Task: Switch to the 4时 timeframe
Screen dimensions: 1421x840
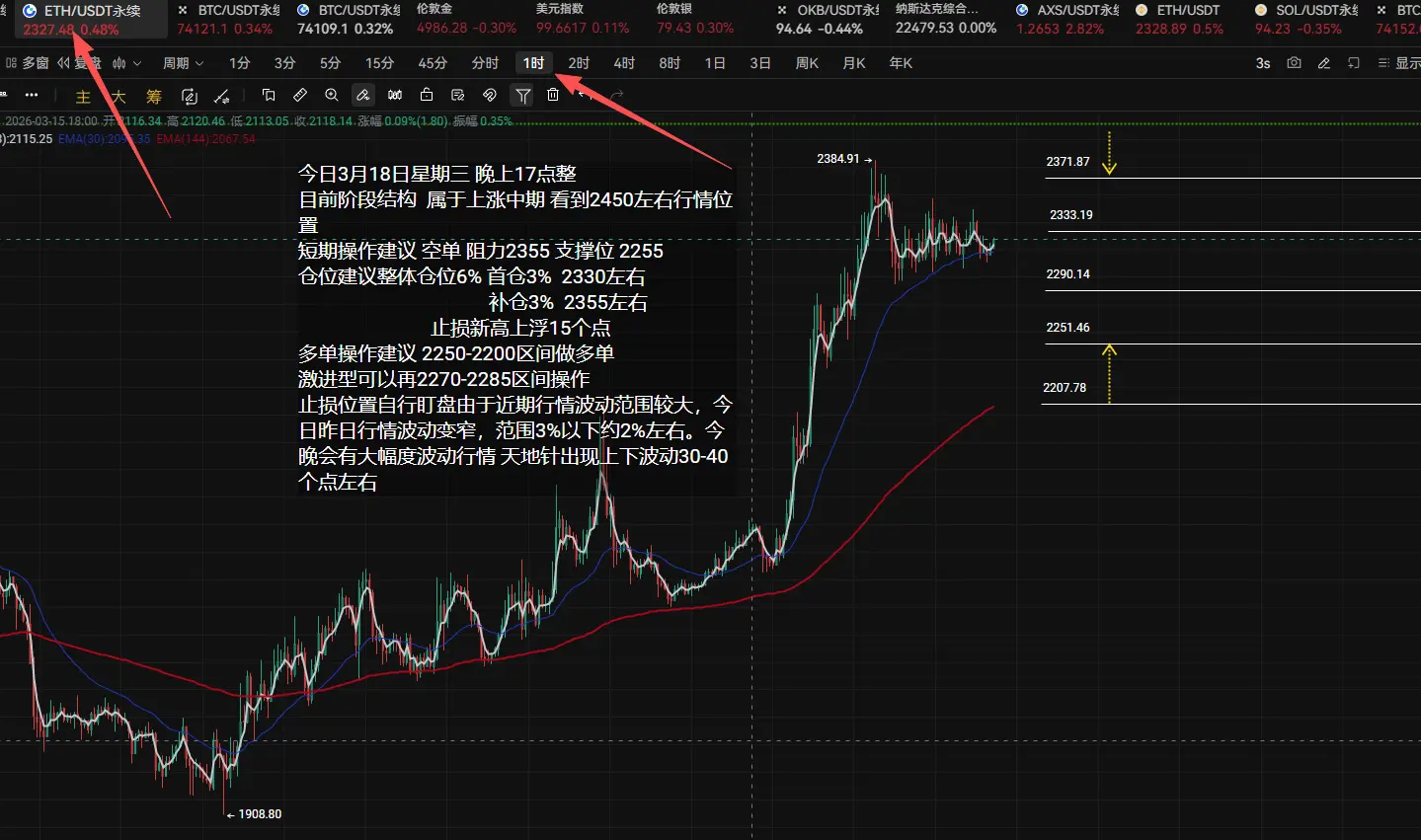Action: [625, 63]
